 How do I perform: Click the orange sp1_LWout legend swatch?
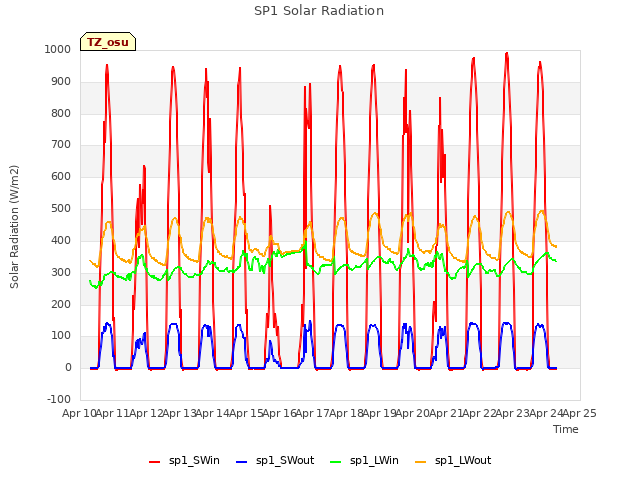point(420,462)
